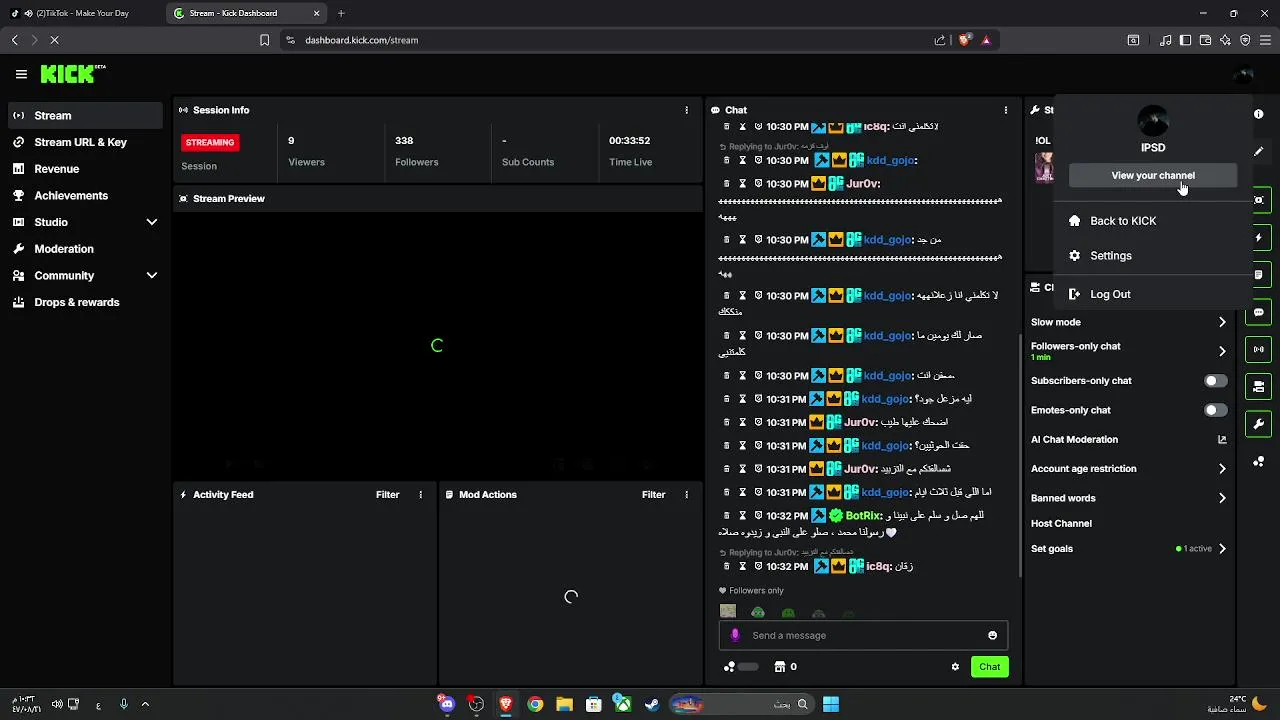Toggle the switch beside the bubbles icon
Image resolution: width=1280 pixels, height=720 pixels.
pos(748,667)
